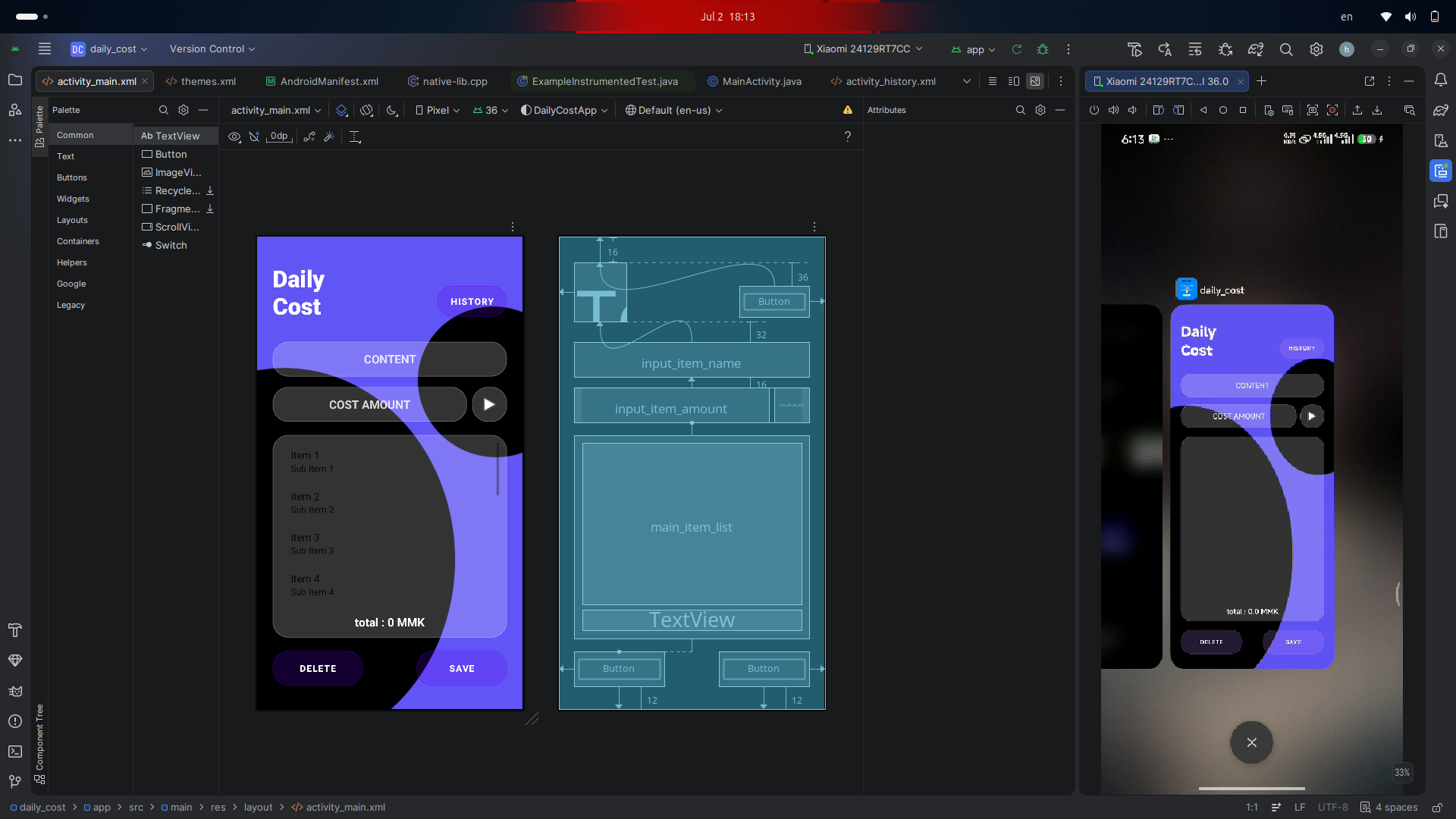Image resolution: width=1456 pixels, height=819 pixels.
Task: Toggle the View Options eye icon
Action: point(235,136)
